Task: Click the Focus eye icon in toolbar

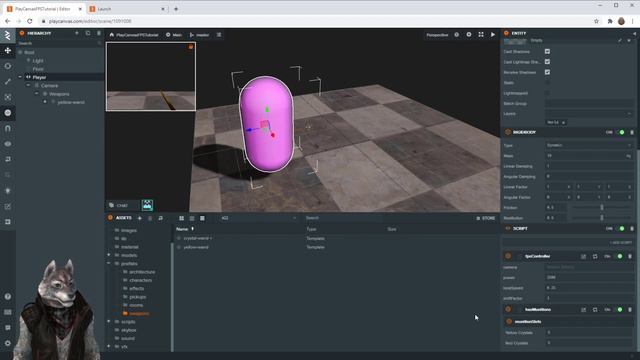Action: [8, 144]
